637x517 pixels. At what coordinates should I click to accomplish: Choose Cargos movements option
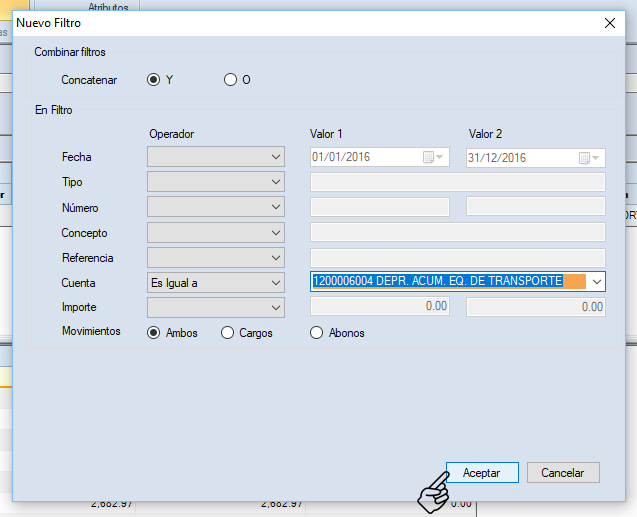coord(227,333)
